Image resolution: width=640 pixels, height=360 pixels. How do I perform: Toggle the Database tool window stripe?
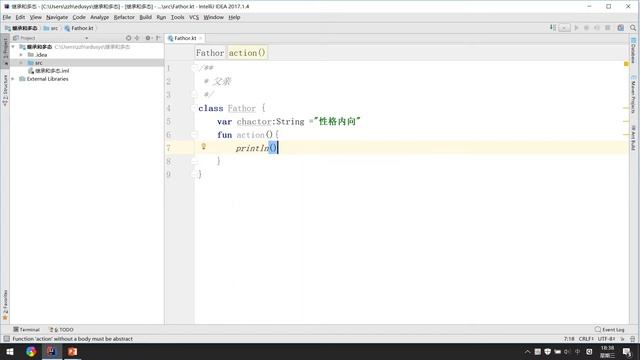633,51
